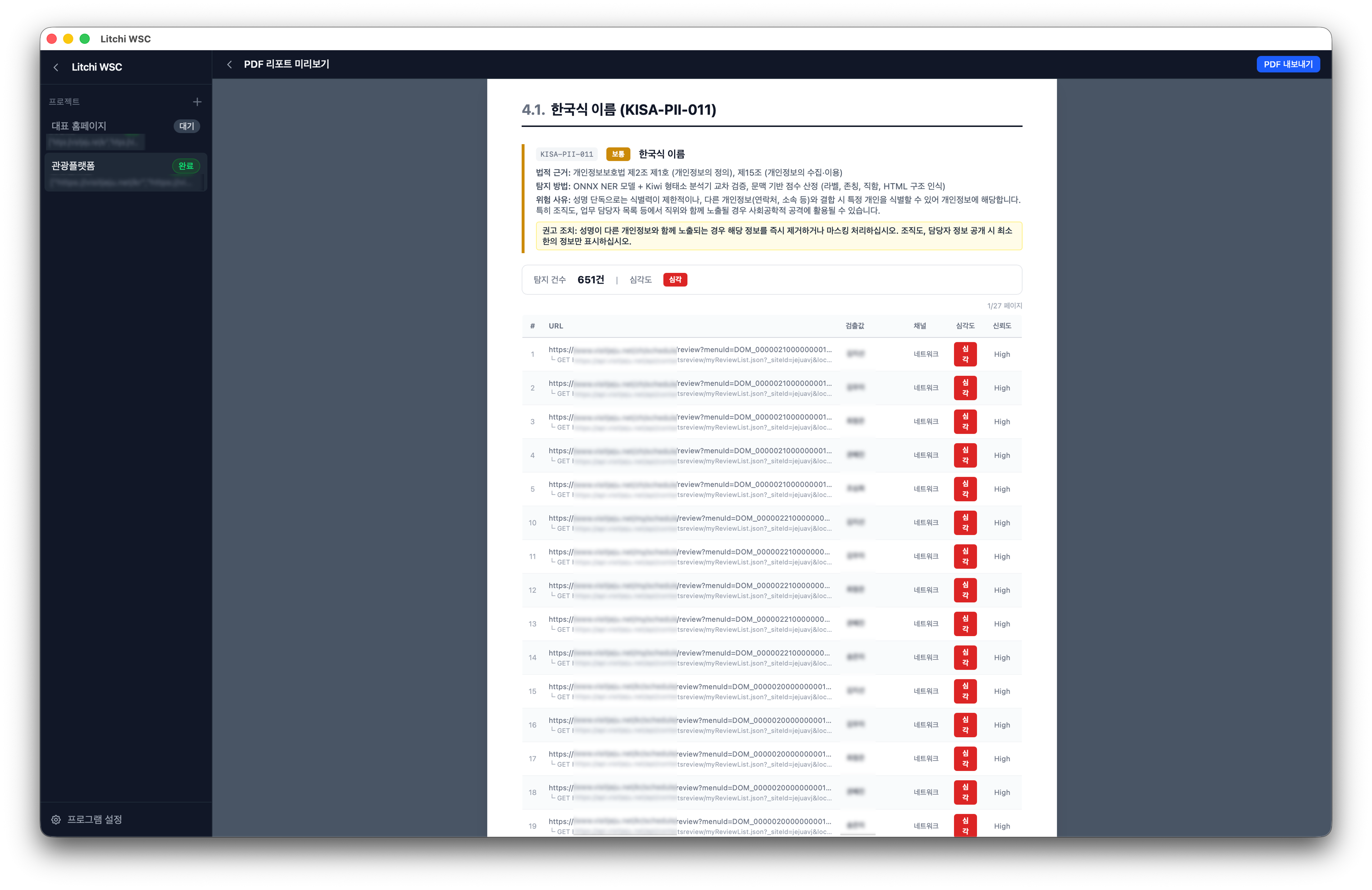Open the URL link in row 1
This screenshot has height=890, width=1372.
click(690, 349)
